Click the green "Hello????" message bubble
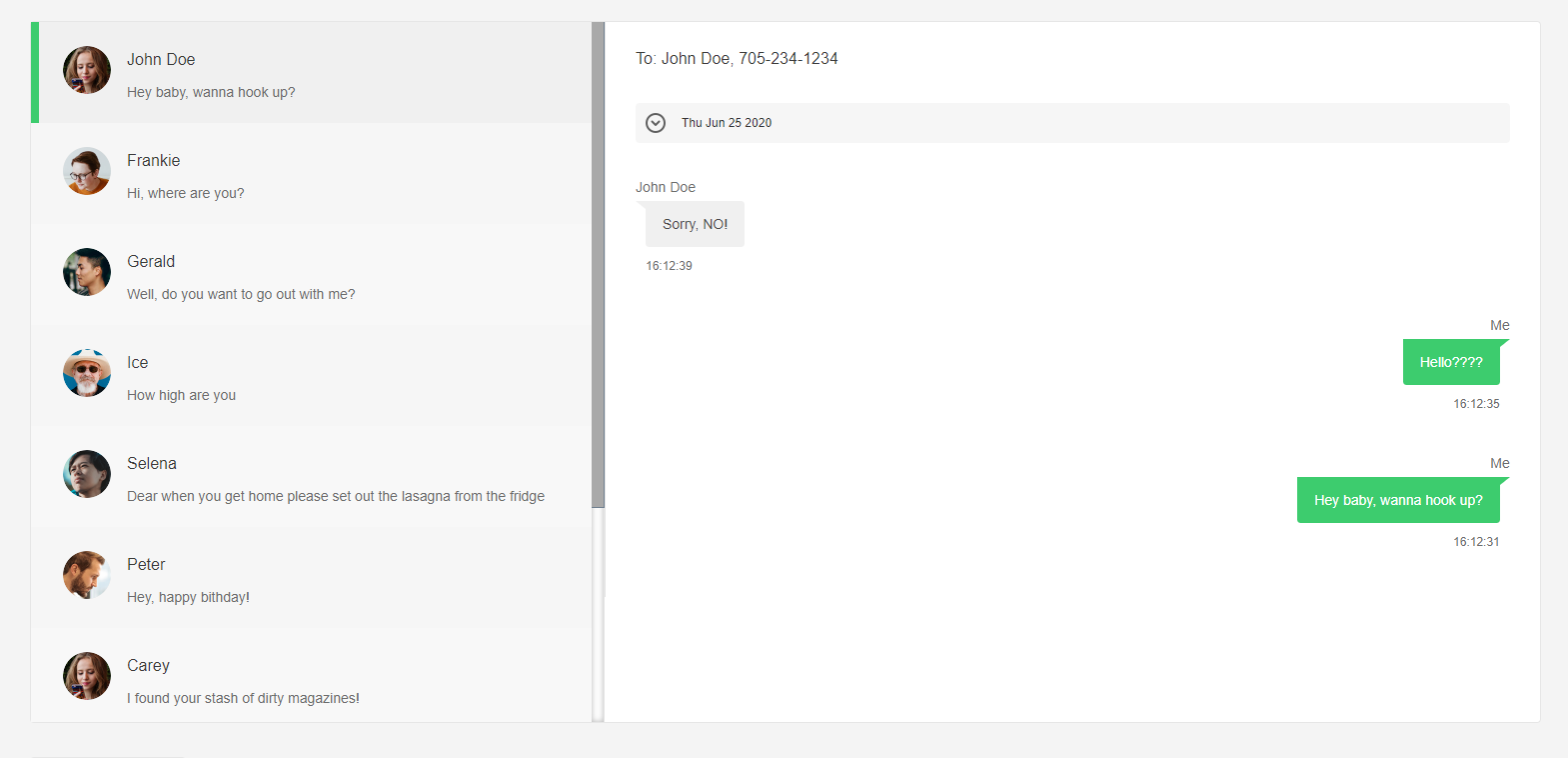This screenshot has width=1568, height=758. [1450, 362]
